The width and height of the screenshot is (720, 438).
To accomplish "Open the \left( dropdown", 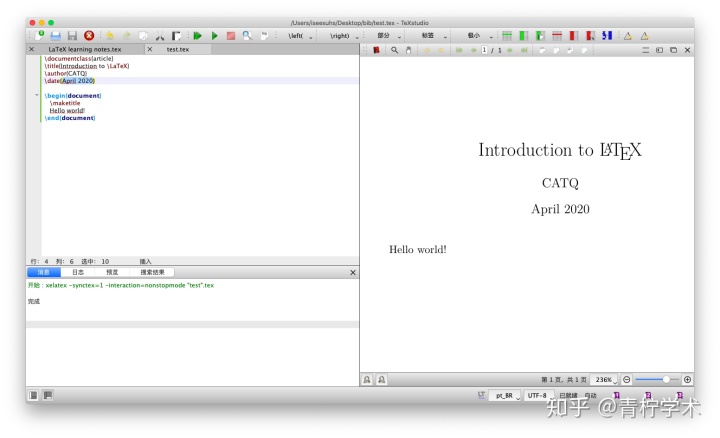I will 300,36.
